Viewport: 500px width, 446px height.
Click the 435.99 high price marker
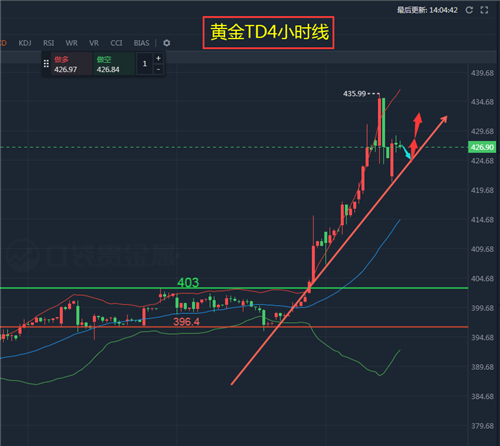point(355,94)
